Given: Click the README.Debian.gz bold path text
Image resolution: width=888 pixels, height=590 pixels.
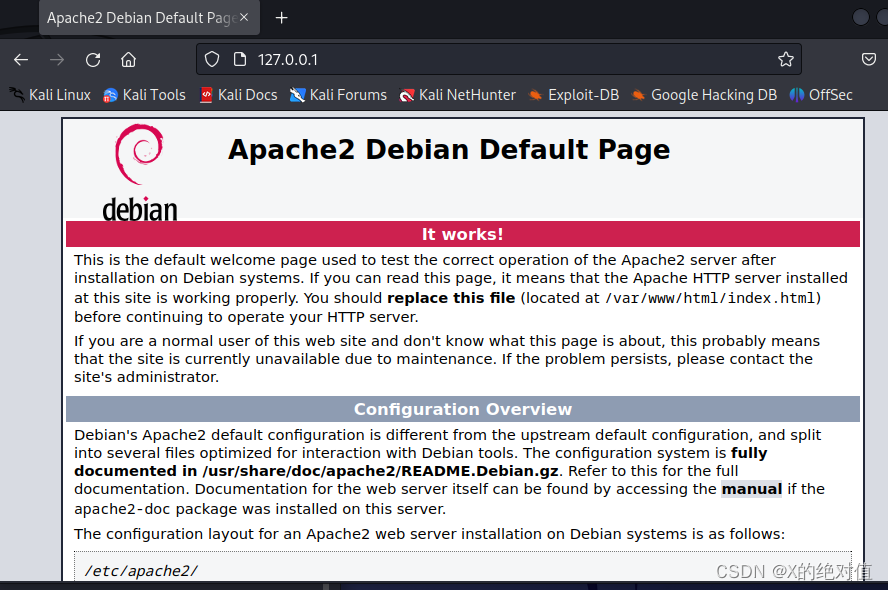Looking at the screenshot, I should click(381, 471).
